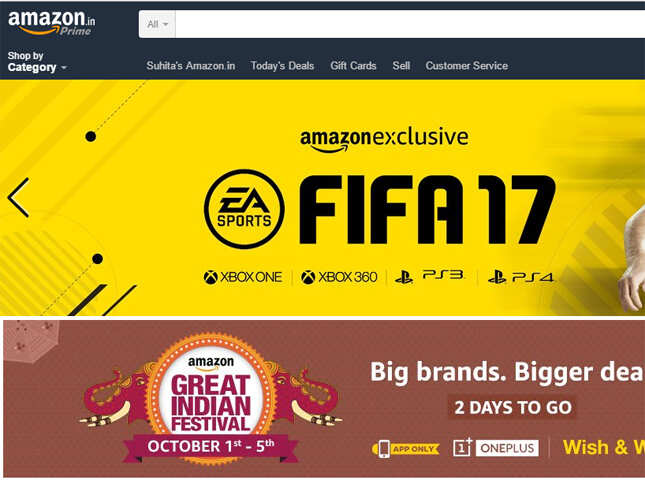The height and width of the screenshot is (480, 645).
Task: Open Suhita's Amazon.in link
Action: pyautogui.click(x=190, y=66)
